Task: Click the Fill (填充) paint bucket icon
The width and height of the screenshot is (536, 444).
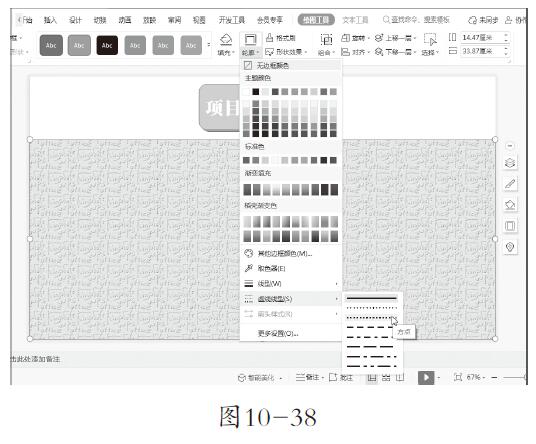Action: (226, 40)
